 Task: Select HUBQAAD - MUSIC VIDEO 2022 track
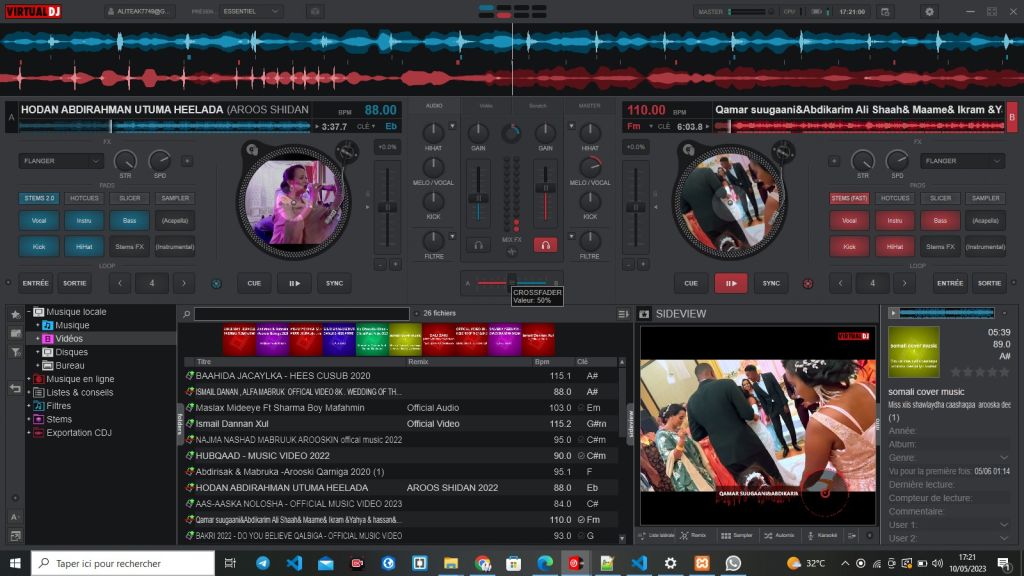pos(263,455)
